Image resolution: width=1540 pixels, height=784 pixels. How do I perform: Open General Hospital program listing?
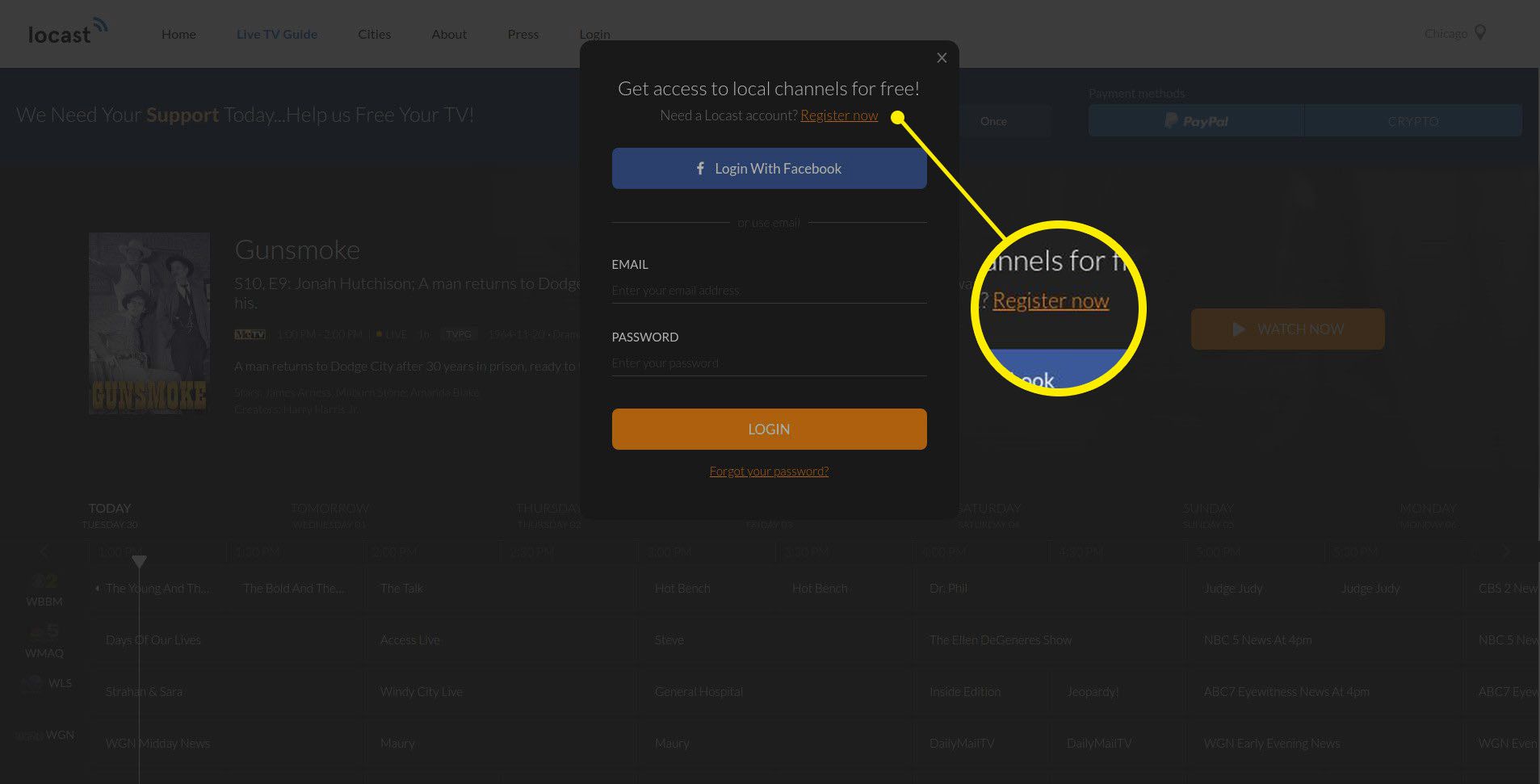click(x=699, y=692)
